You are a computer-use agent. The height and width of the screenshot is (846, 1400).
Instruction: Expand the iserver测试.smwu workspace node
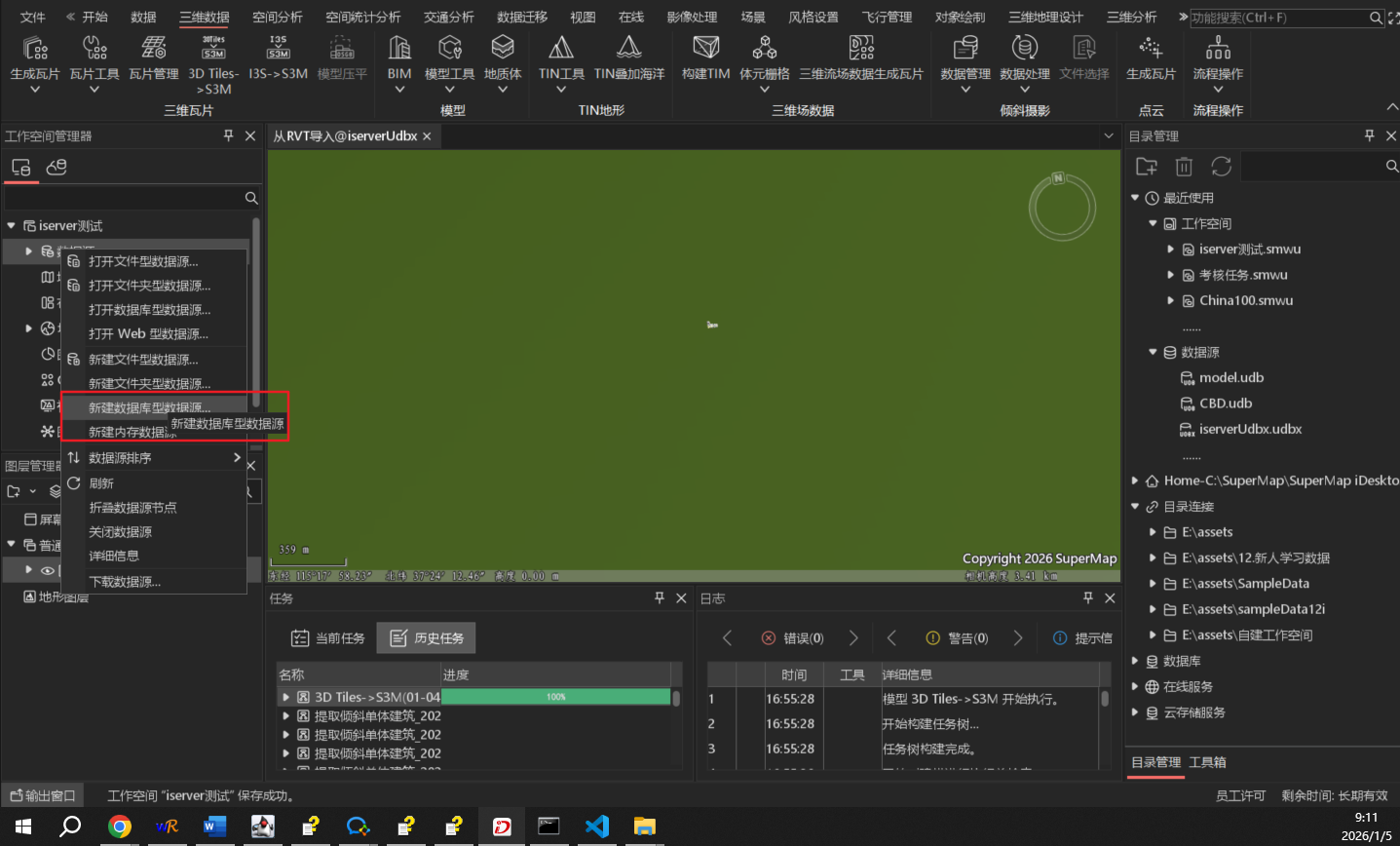click(1170, 250)
